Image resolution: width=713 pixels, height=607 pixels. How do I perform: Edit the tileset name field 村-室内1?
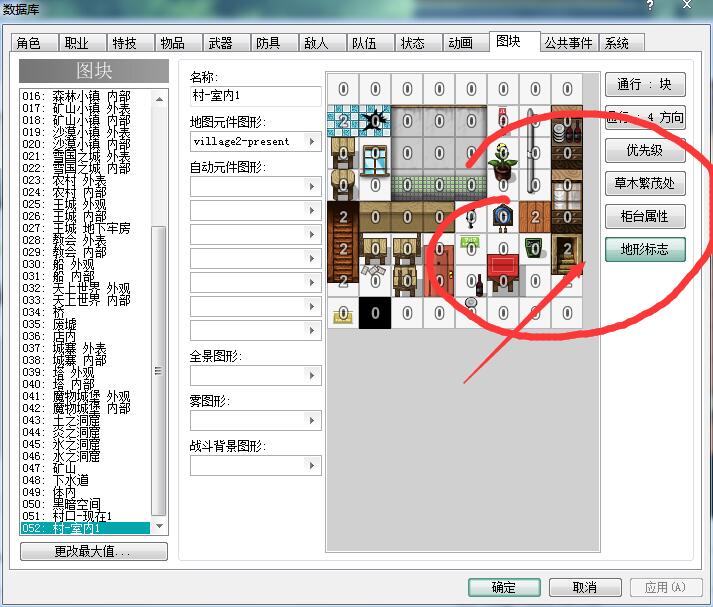256,96
